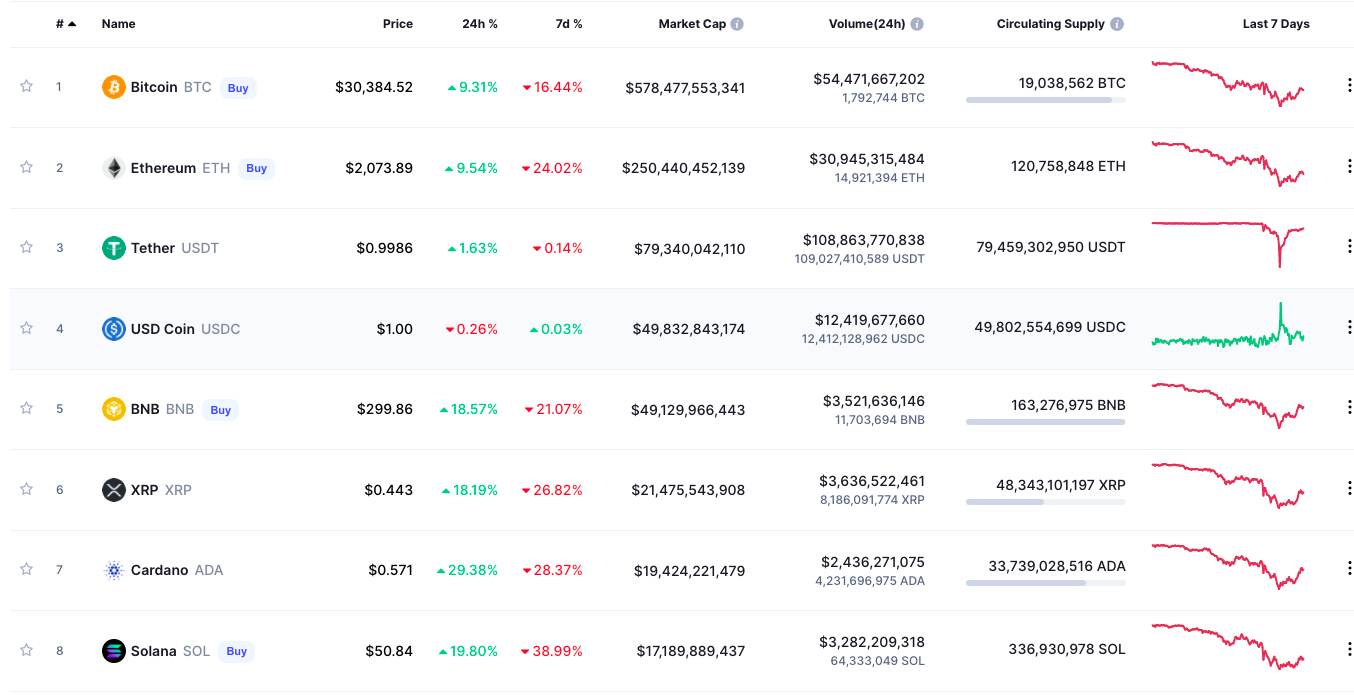Screen dimensions: 1354x697
Task: Click the Buy button next to Bitcoin
Action: [238, 88]
